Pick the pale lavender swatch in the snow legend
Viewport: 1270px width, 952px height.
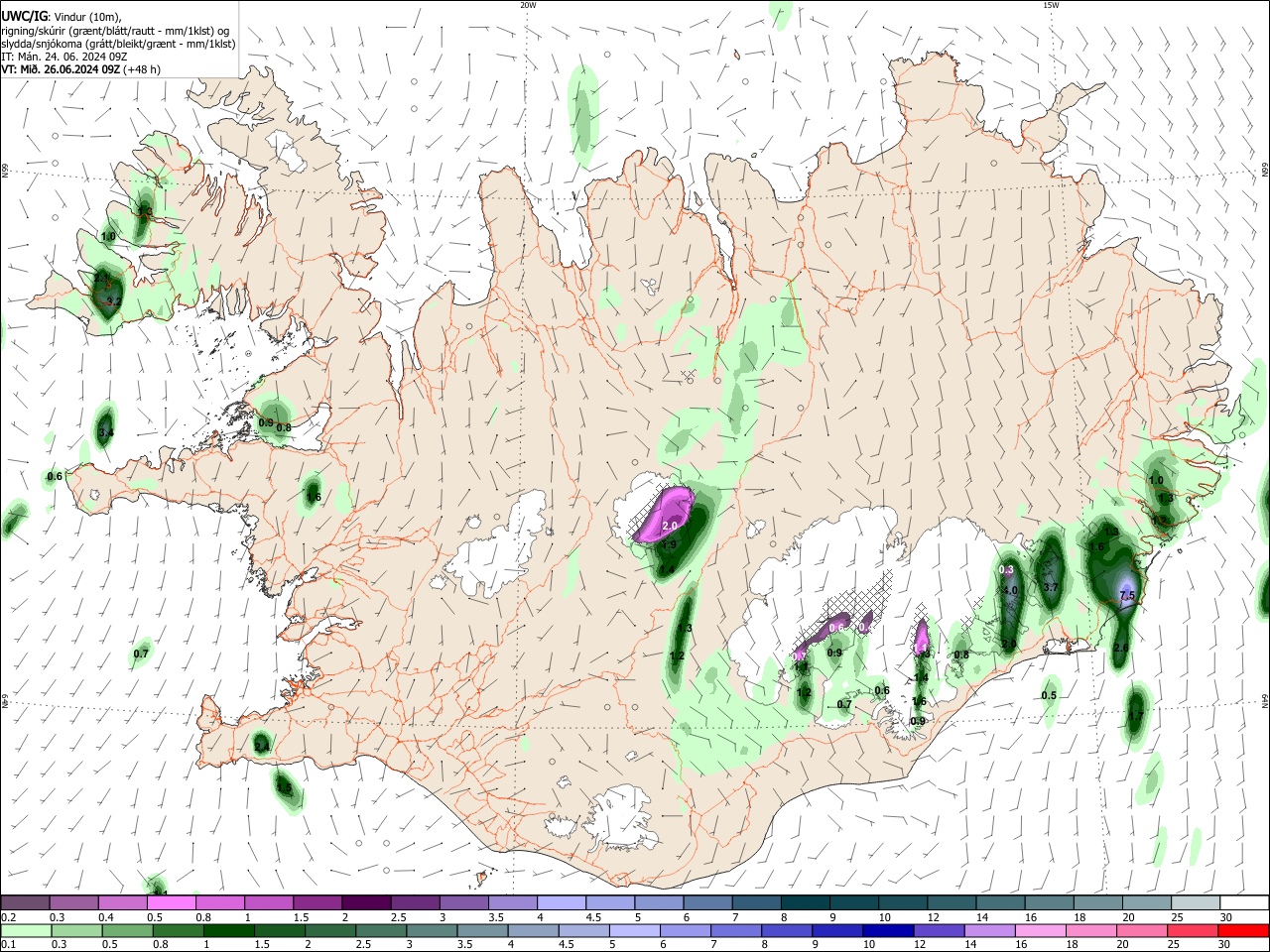click(x=560, y=903)
